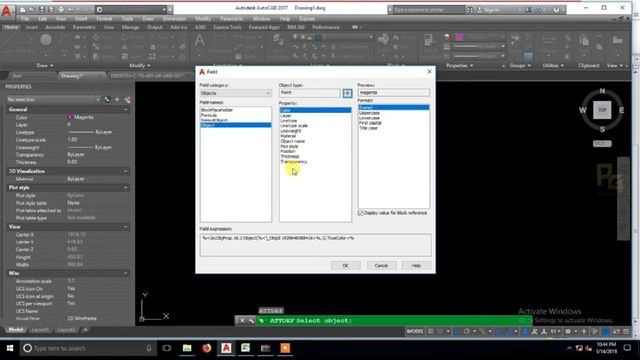This screenshot has width=640, height=360.
Task: Click the large Text tool icon in ribbon
Action: click(x=200, y=41)
